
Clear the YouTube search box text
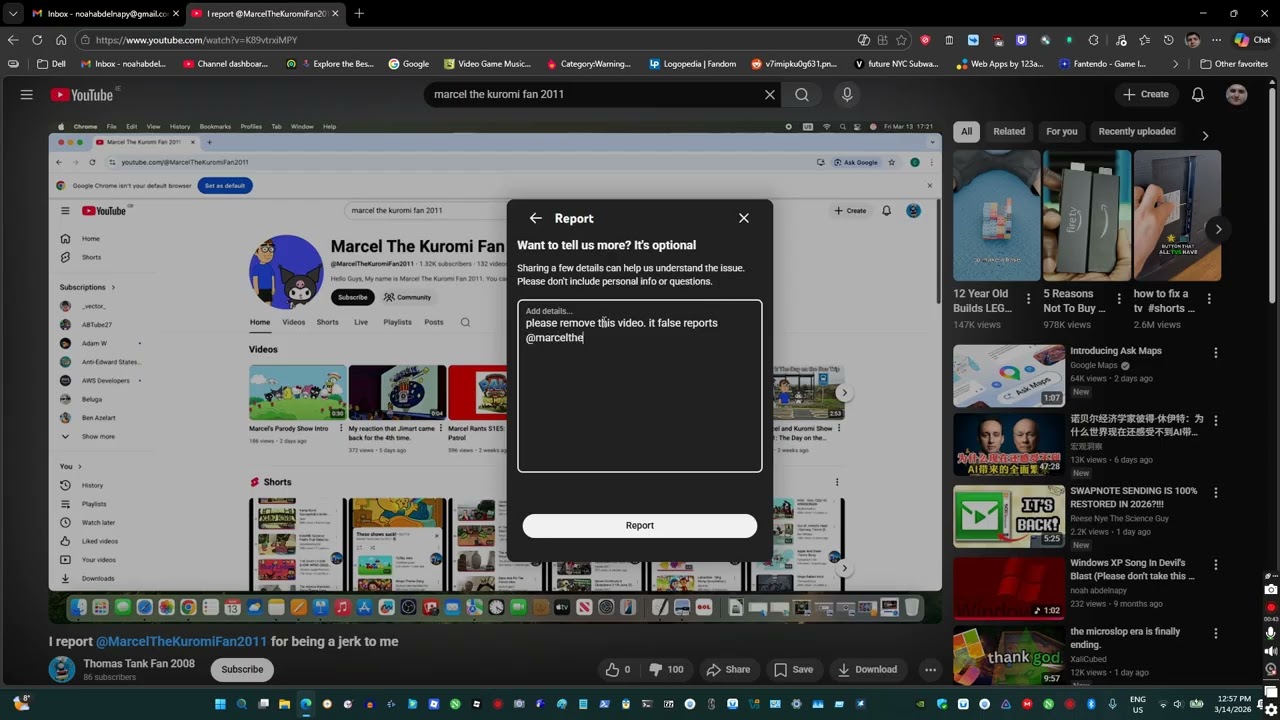pos(769,94)
